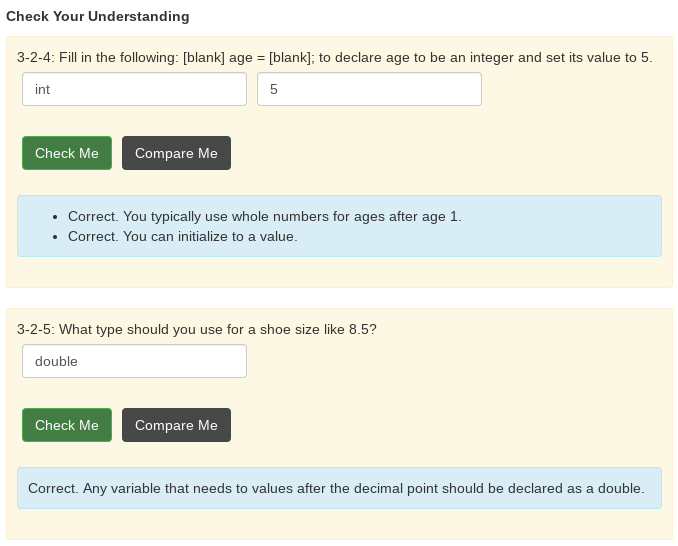Click the first "[blank]" in the question prompt
678x546 pixels.
click(x=204, y=57)
